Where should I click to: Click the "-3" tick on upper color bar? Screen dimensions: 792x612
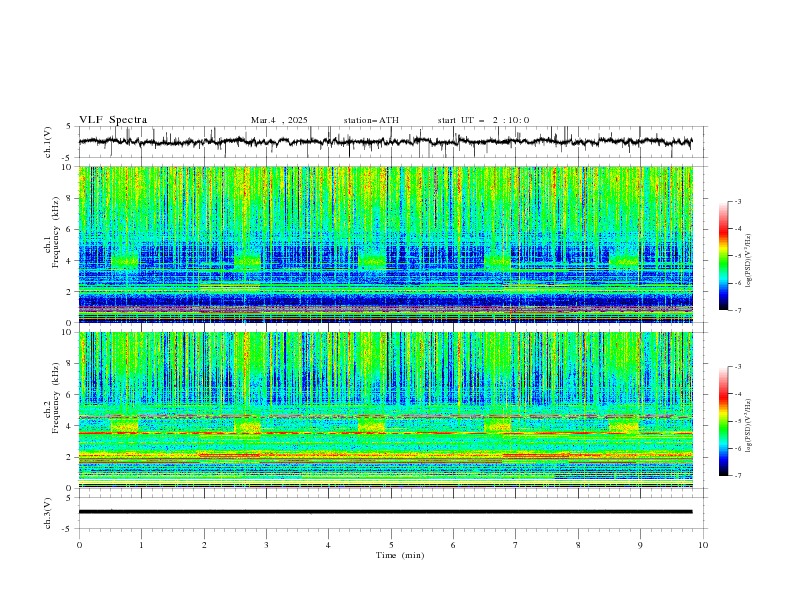pyautogui.click(x=737, y=201)
